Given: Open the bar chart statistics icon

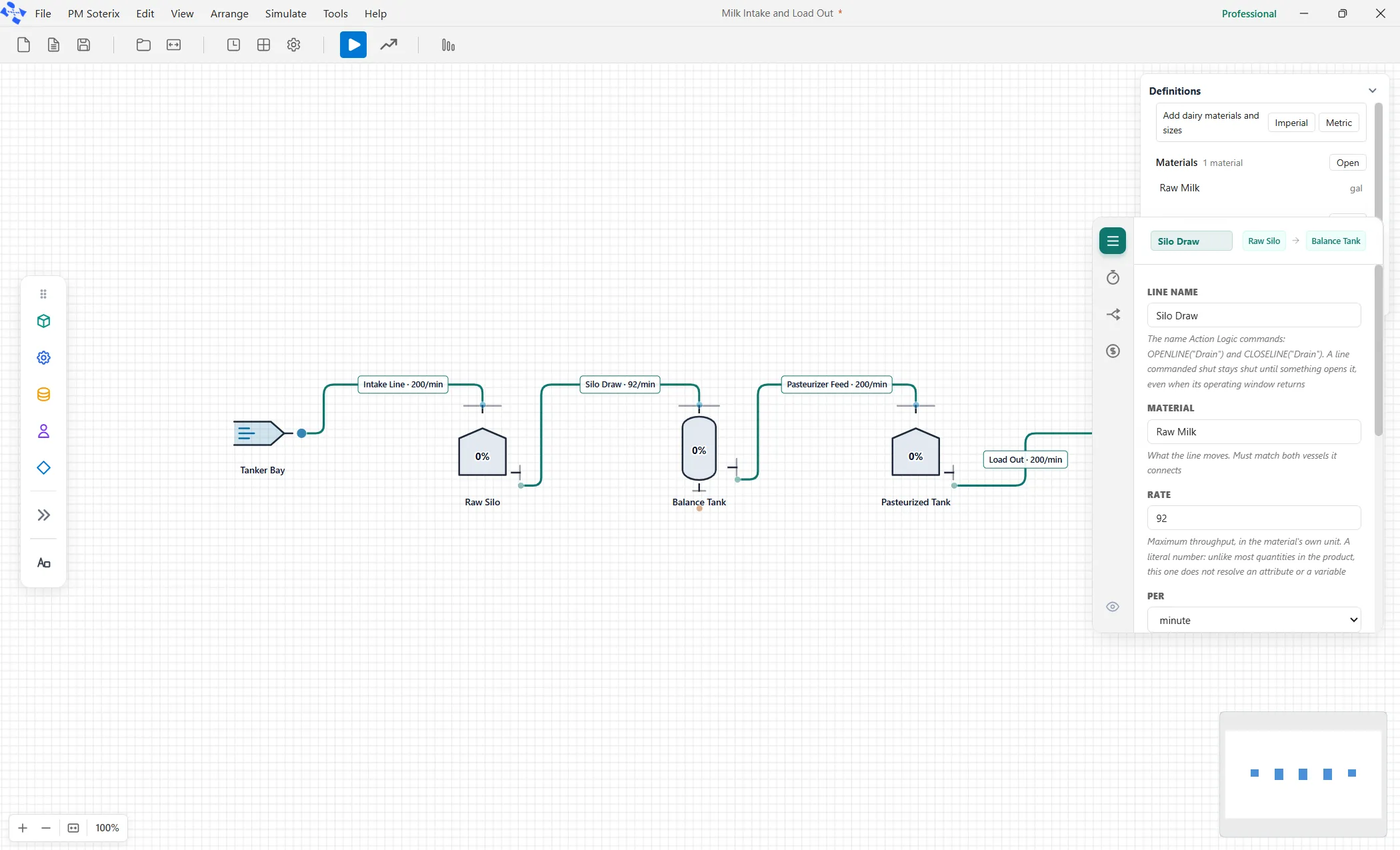Looking at the screenshot, I should 448,45.
